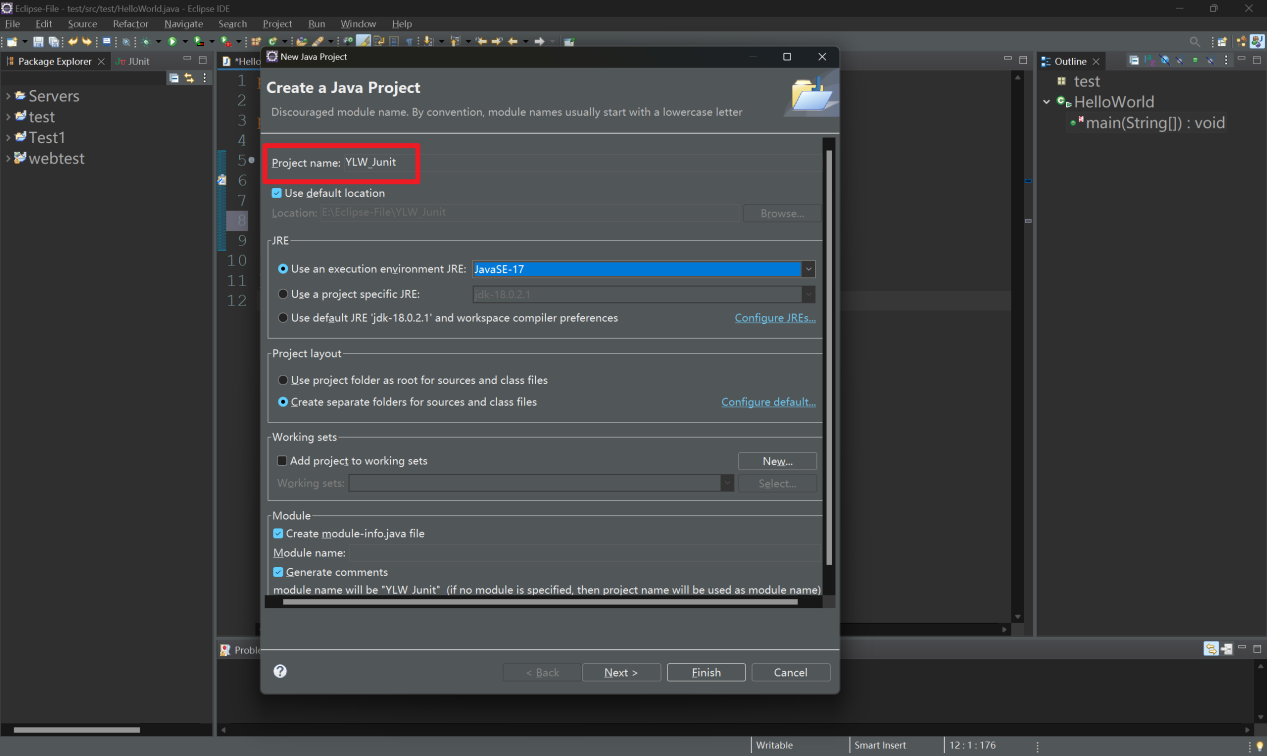The height and width of the screenshot is (756, 1267).
Task: Click the Save icon in the Eclipse toolbar
Action: point(38,42)
